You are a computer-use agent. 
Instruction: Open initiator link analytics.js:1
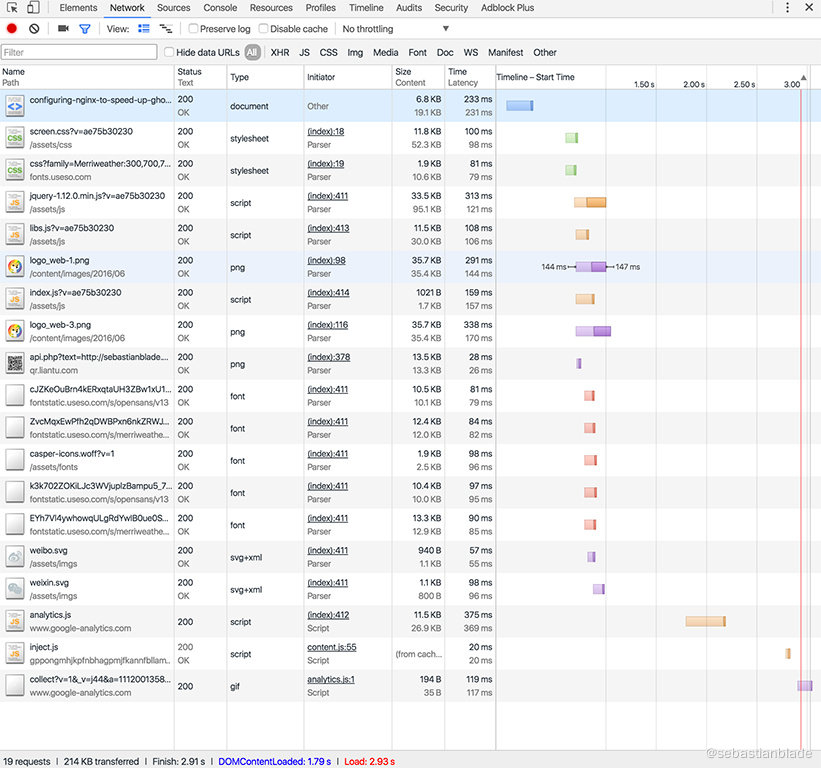331,680
